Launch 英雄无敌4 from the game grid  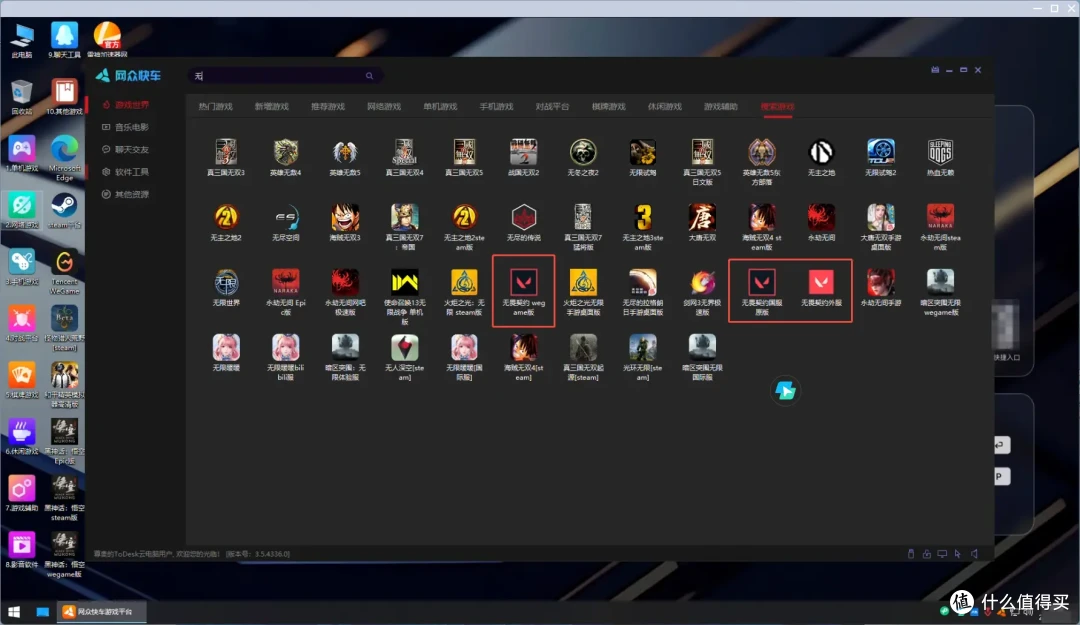point(286,152)
